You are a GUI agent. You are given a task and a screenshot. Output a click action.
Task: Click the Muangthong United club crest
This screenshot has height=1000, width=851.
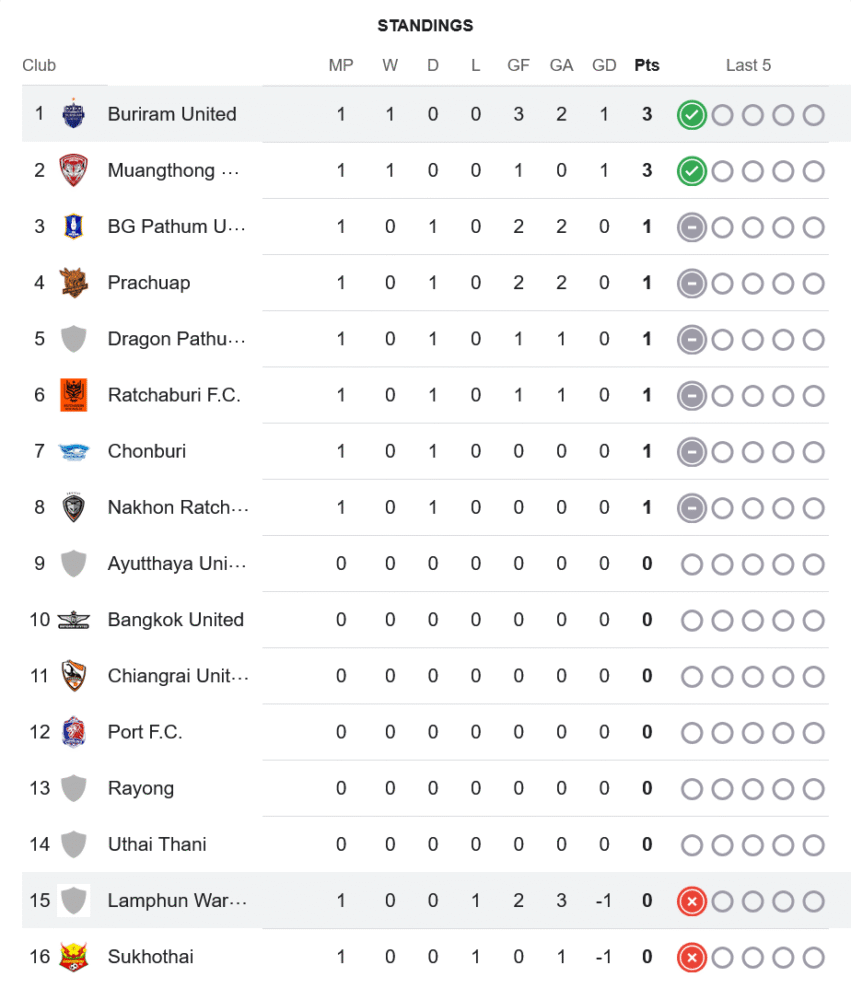tap(73, 170)
